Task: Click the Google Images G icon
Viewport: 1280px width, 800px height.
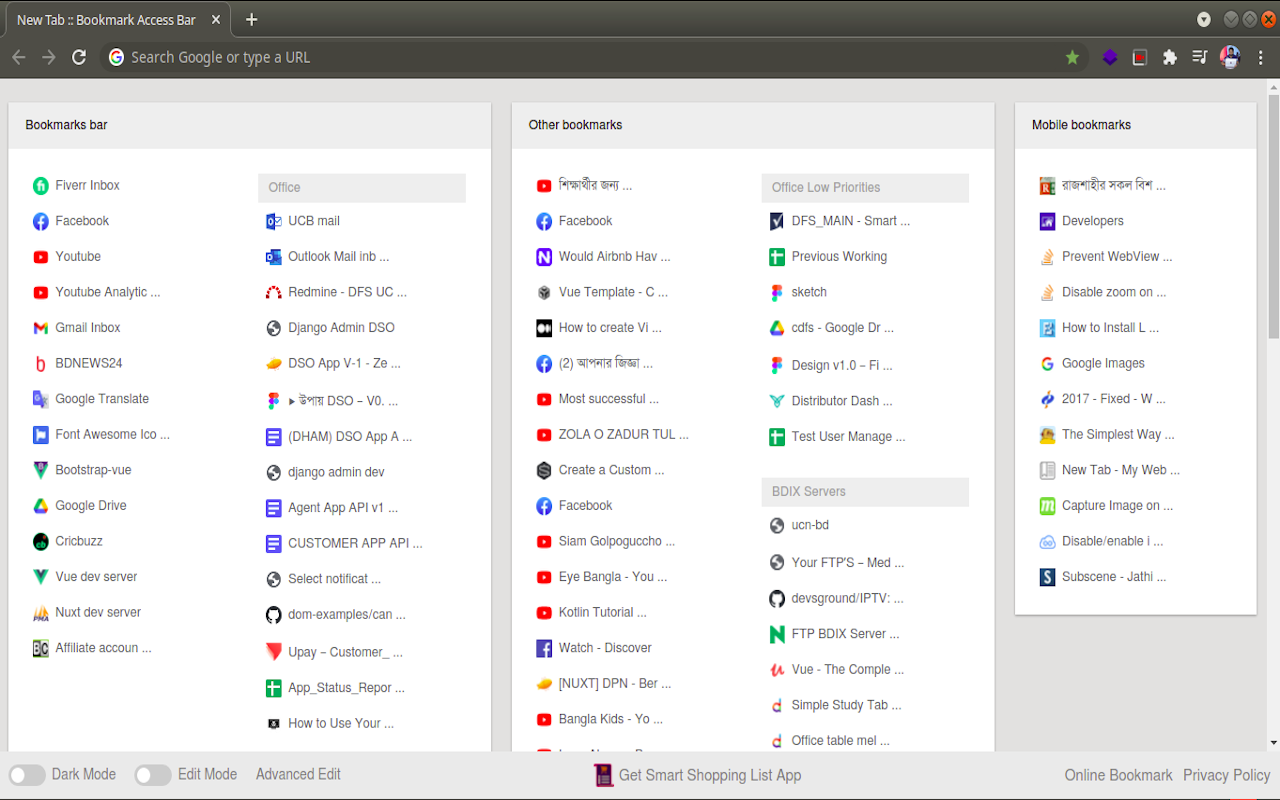Action: pos(1048,364)
